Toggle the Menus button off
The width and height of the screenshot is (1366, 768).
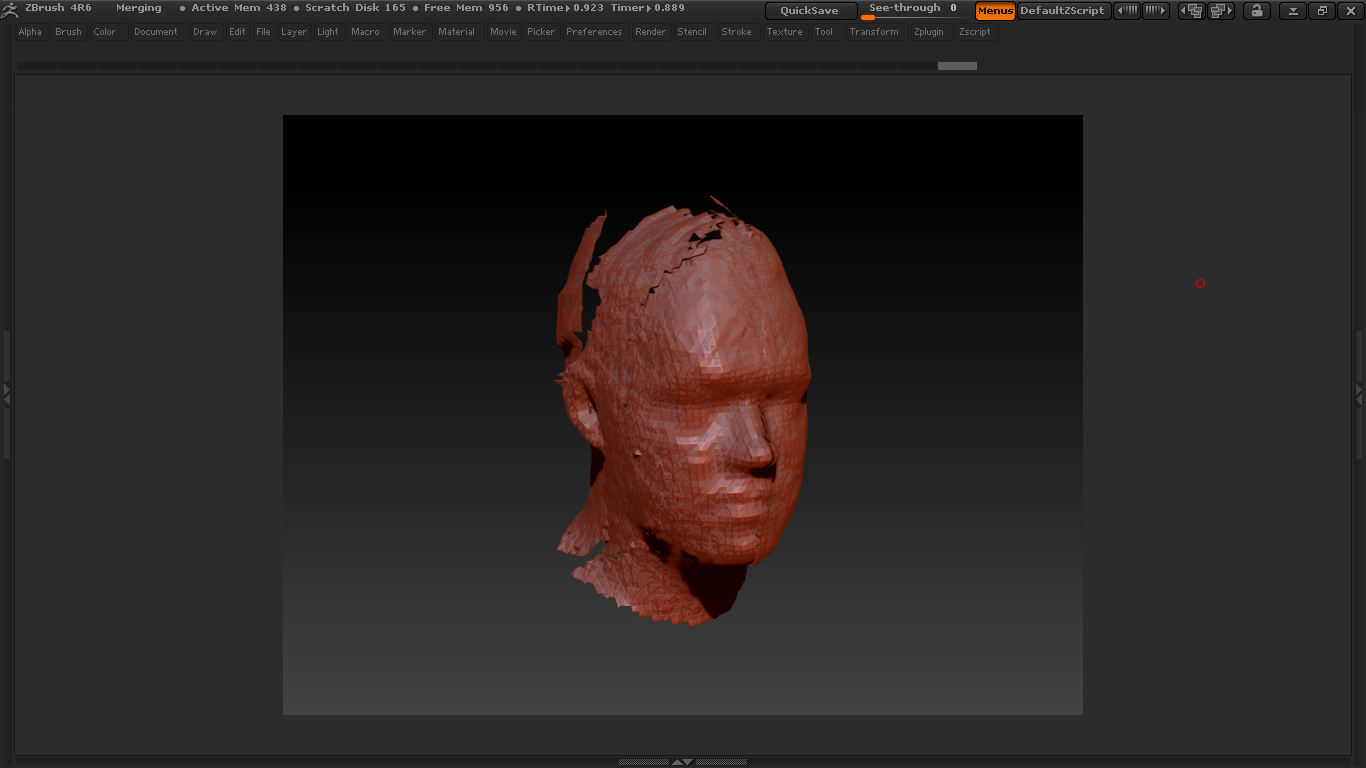tap(995, 11)
